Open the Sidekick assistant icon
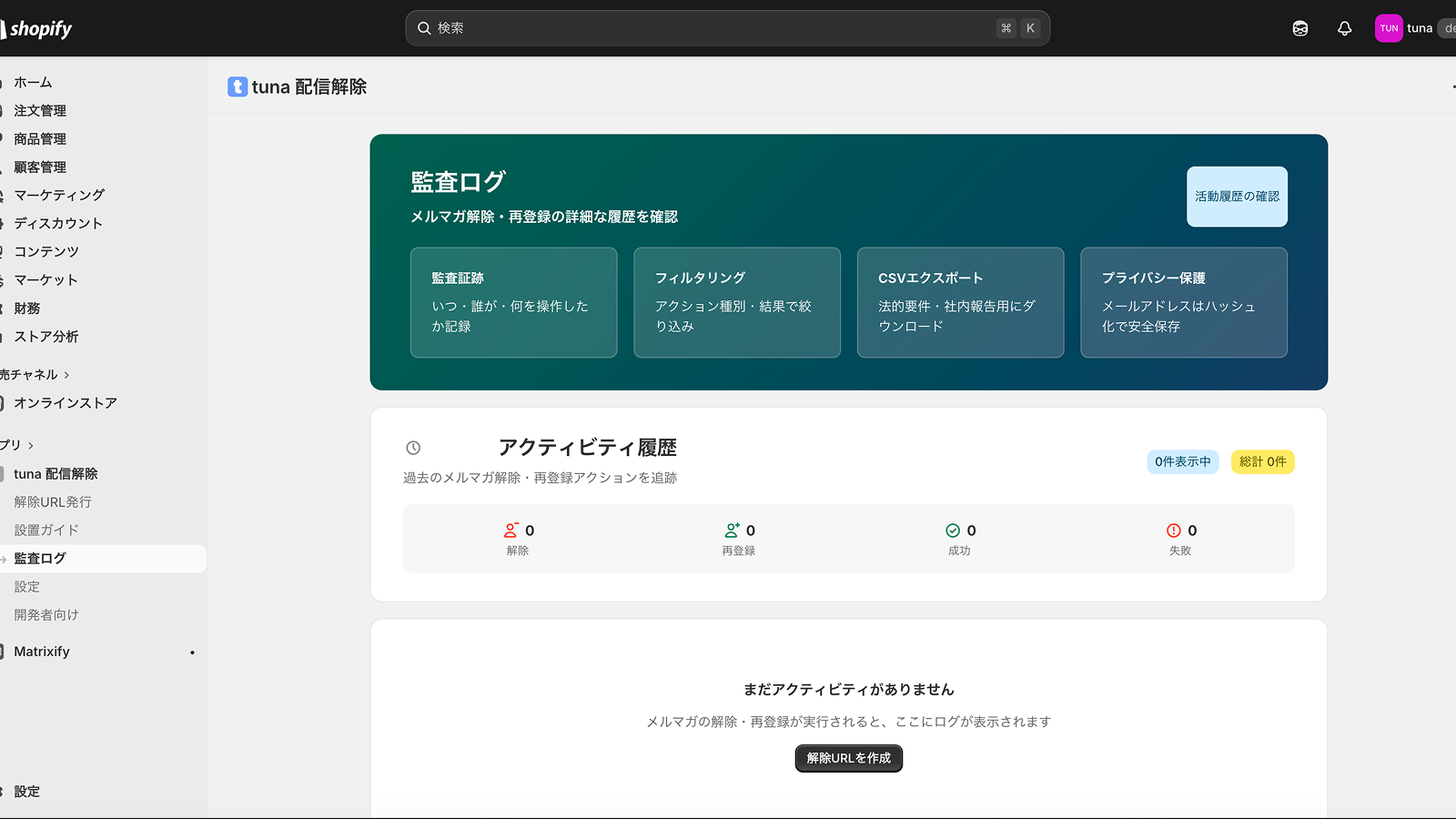The height and width of the screenshot is (819, 1456). point(1300,28)
